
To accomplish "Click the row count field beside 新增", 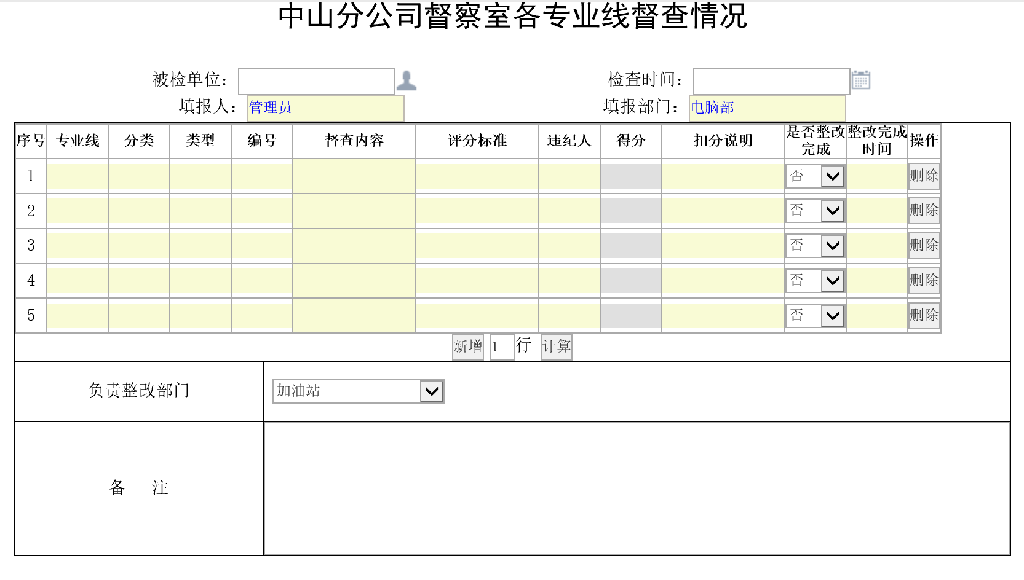I will click(501, 347).
